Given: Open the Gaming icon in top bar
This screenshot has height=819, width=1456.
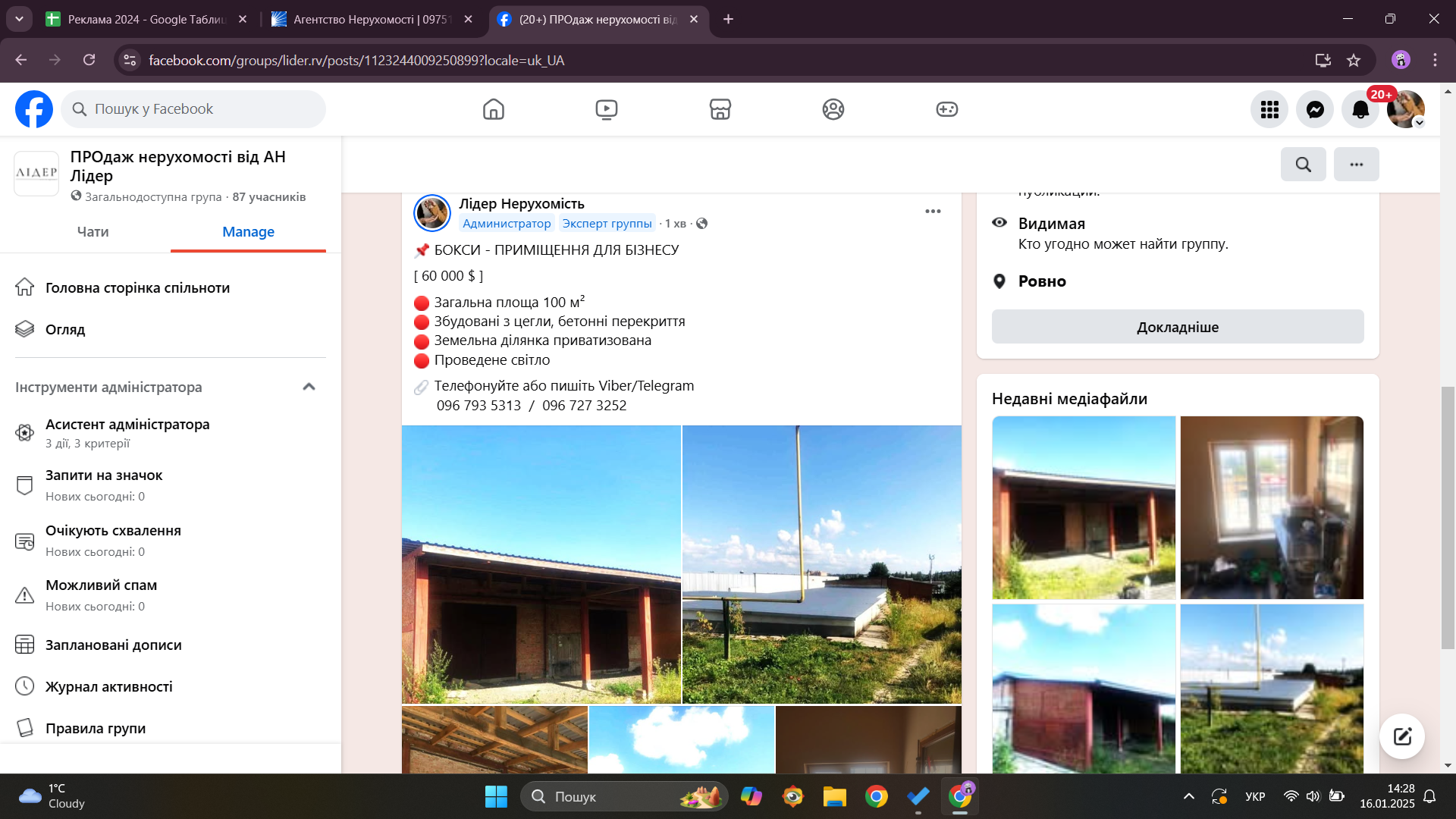Looking at the screenshot, I should click(946, 109).
